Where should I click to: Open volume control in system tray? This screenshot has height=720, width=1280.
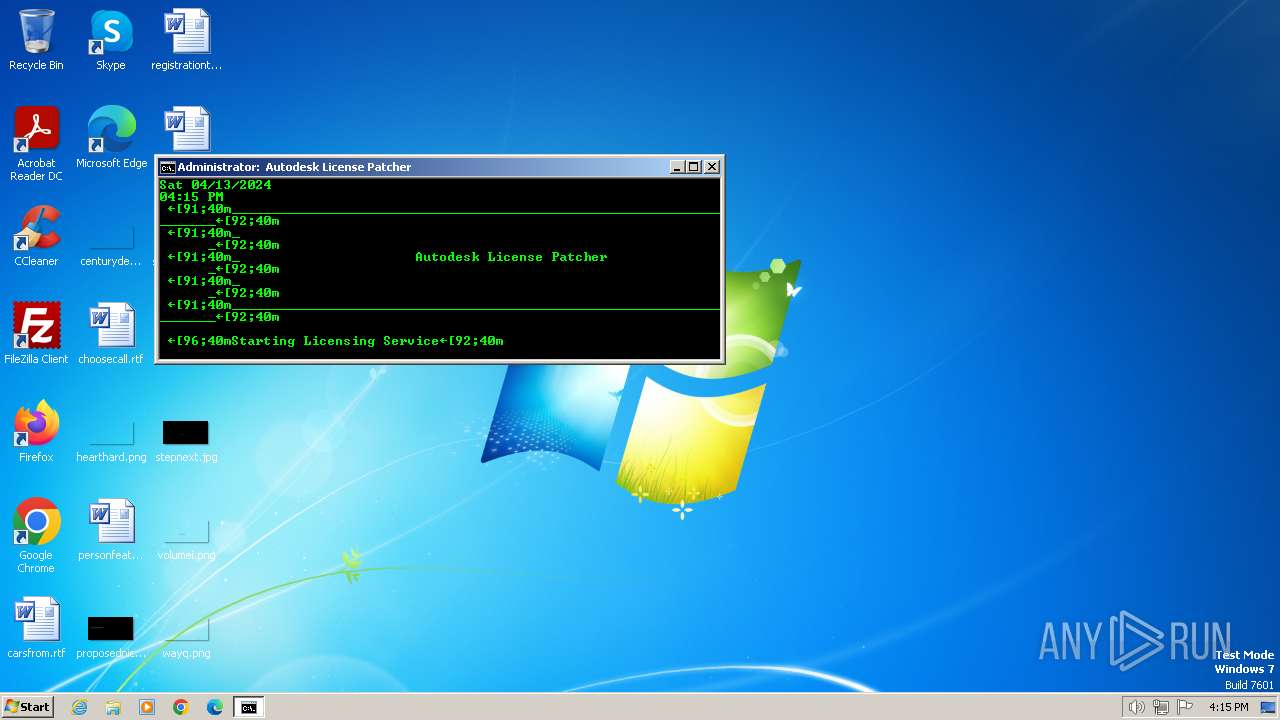(1136, 707)
